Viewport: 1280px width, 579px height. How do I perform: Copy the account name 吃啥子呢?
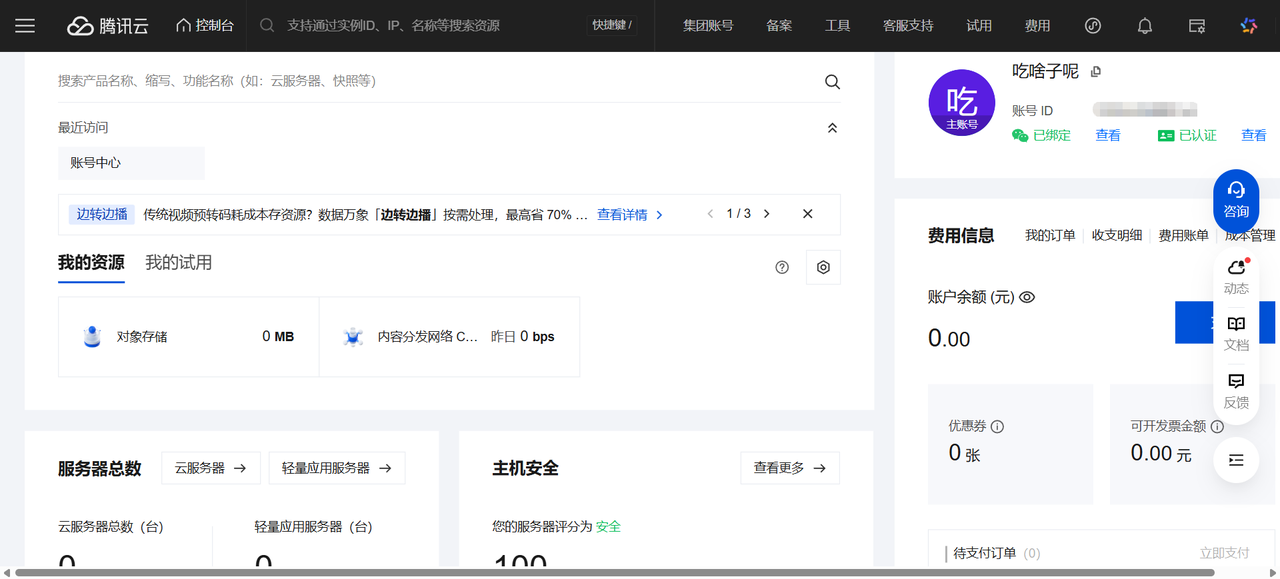point(1096,72)
